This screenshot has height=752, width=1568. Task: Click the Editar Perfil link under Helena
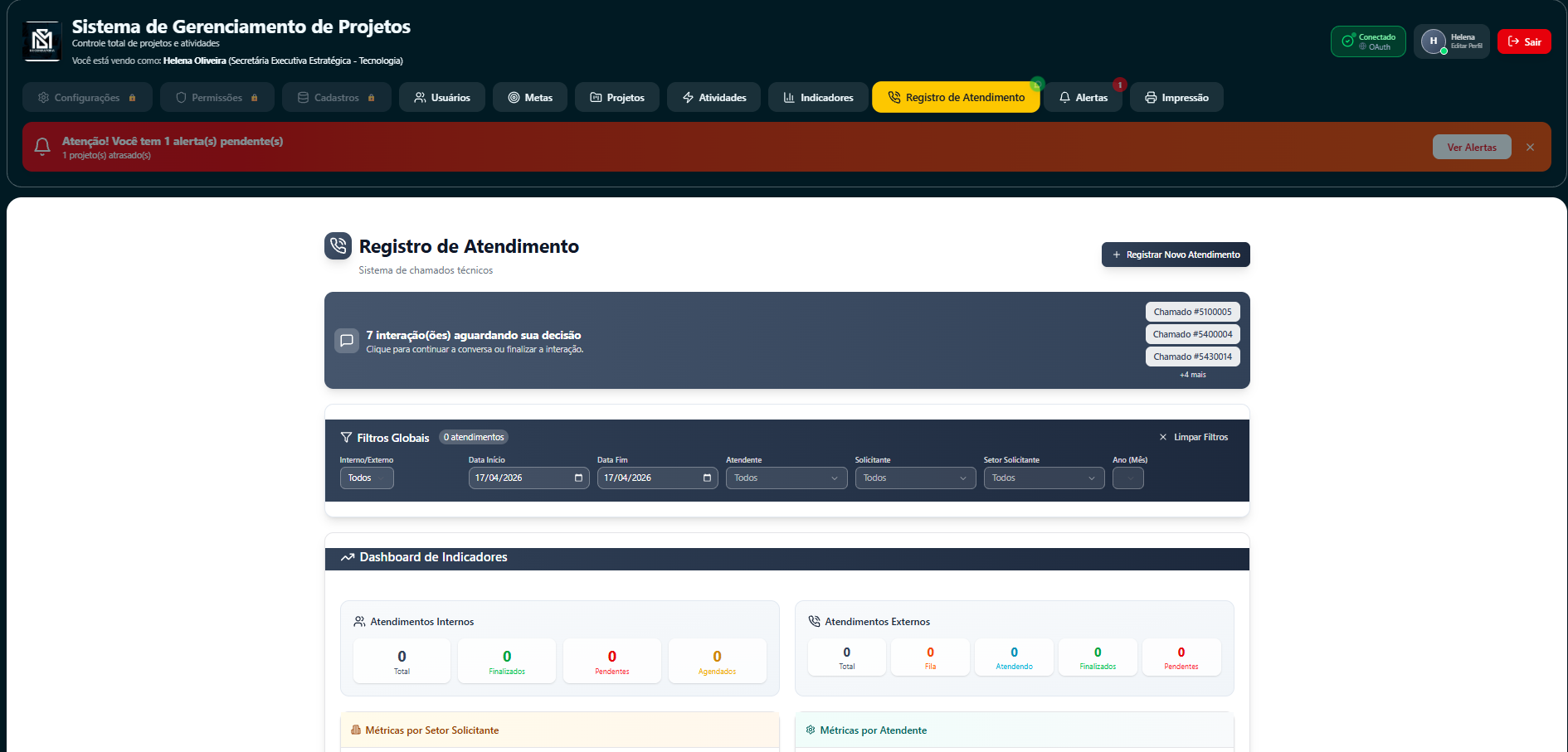tap(1466, 46)
